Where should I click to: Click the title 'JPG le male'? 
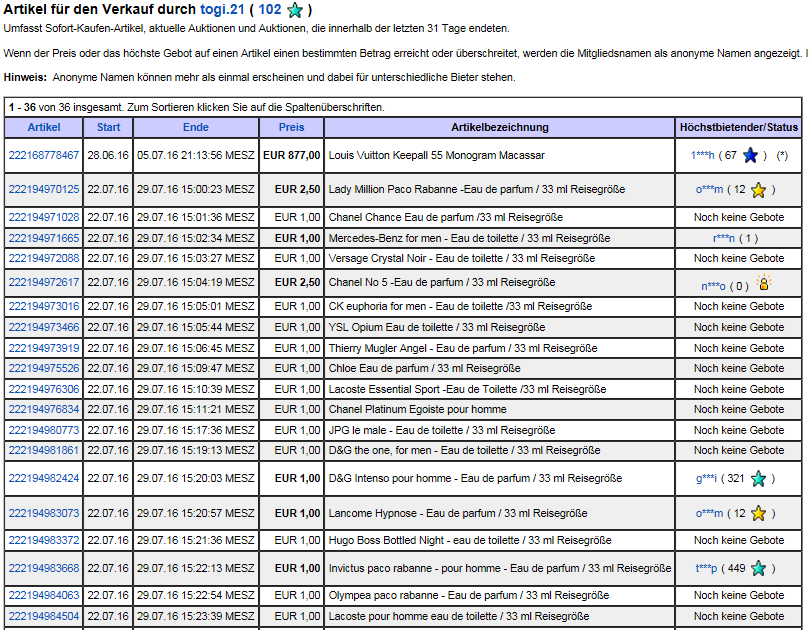(x=358, y=430)
